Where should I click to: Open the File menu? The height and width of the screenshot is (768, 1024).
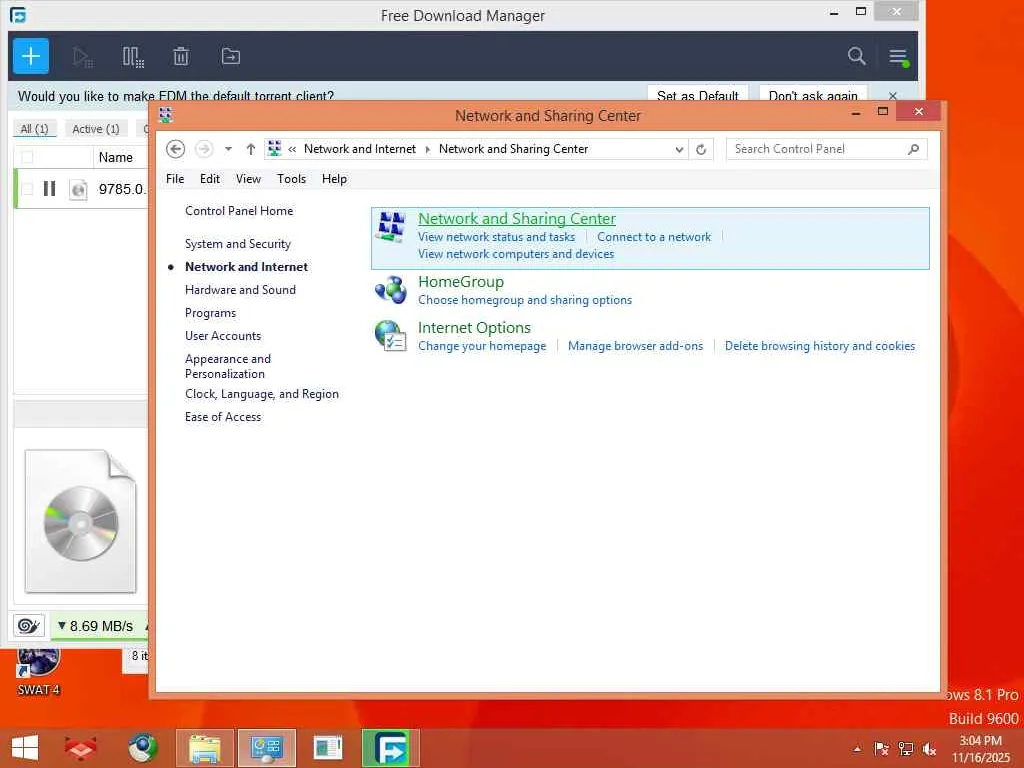[174, 179]
